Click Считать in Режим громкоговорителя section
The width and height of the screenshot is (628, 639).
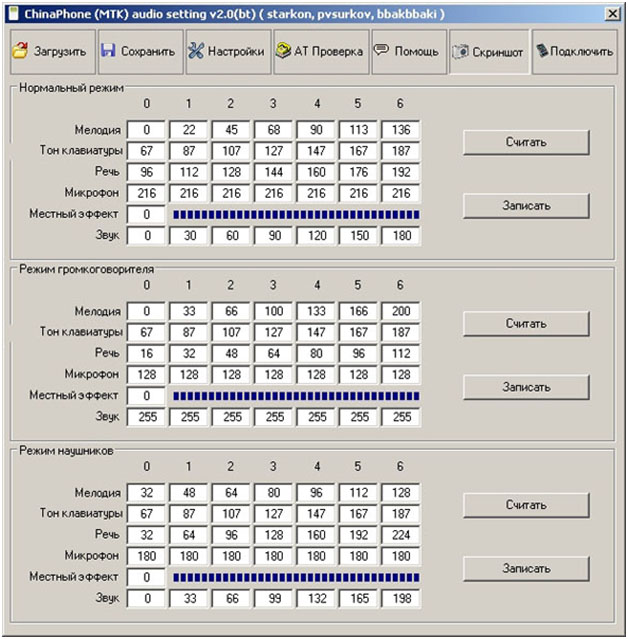[x=526, y=324]
